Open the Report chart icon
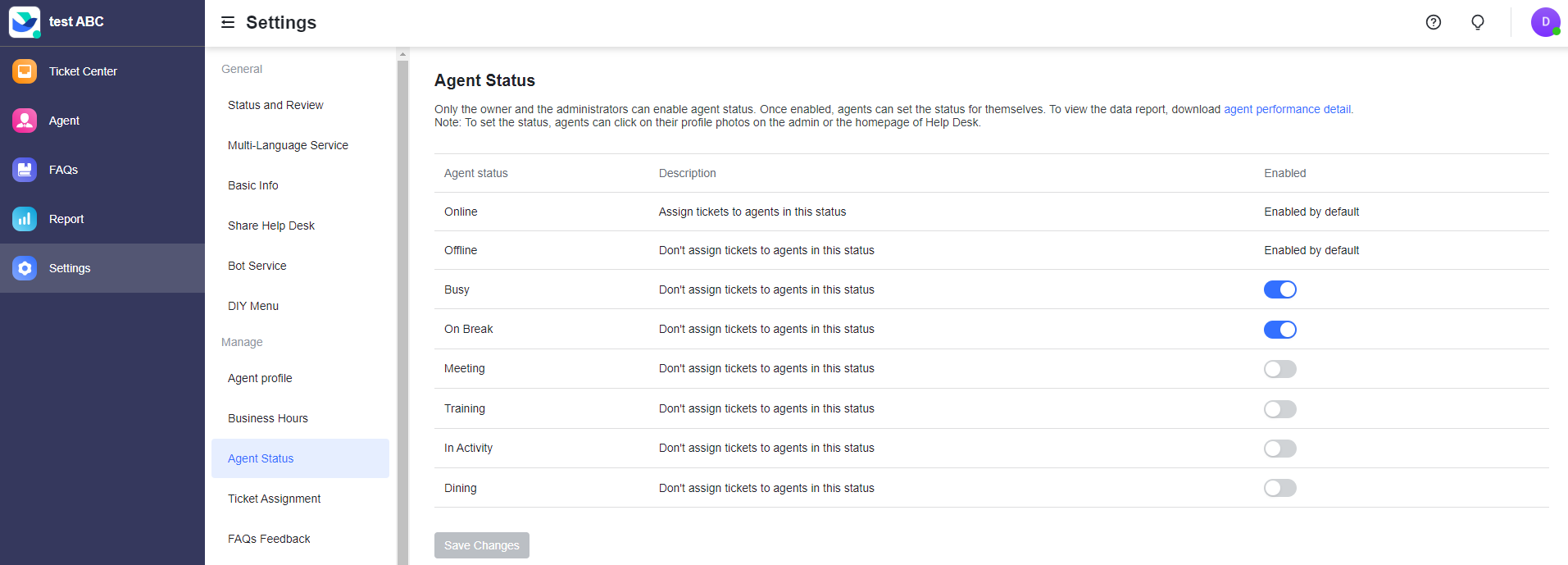Viewport: 1568px width, 565px height. tap(25, 219)
